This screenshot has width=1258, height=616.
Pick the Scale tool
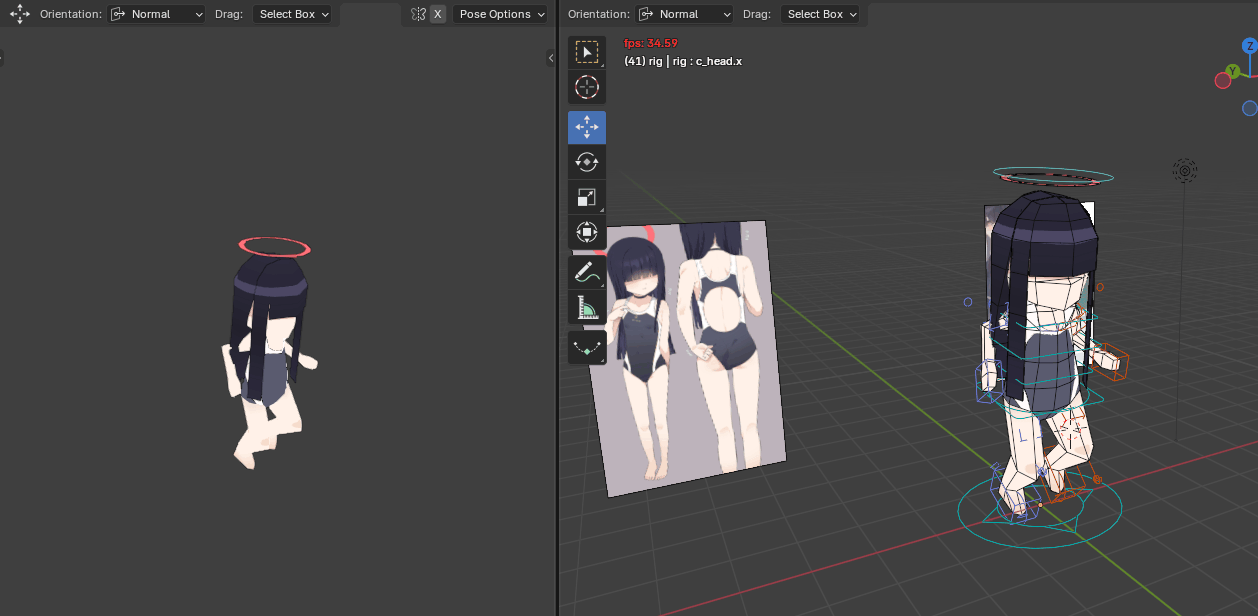pyautogui.click(x=587, y=197)
